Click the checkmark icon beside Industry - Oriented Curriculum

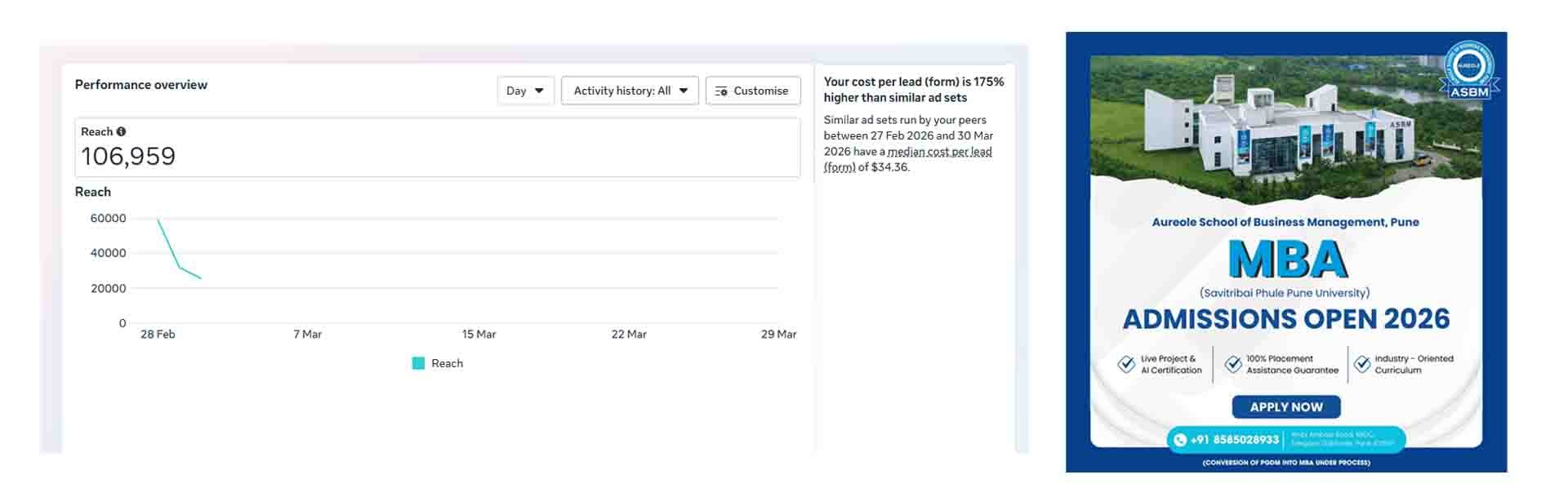[x=1361, y=364]
